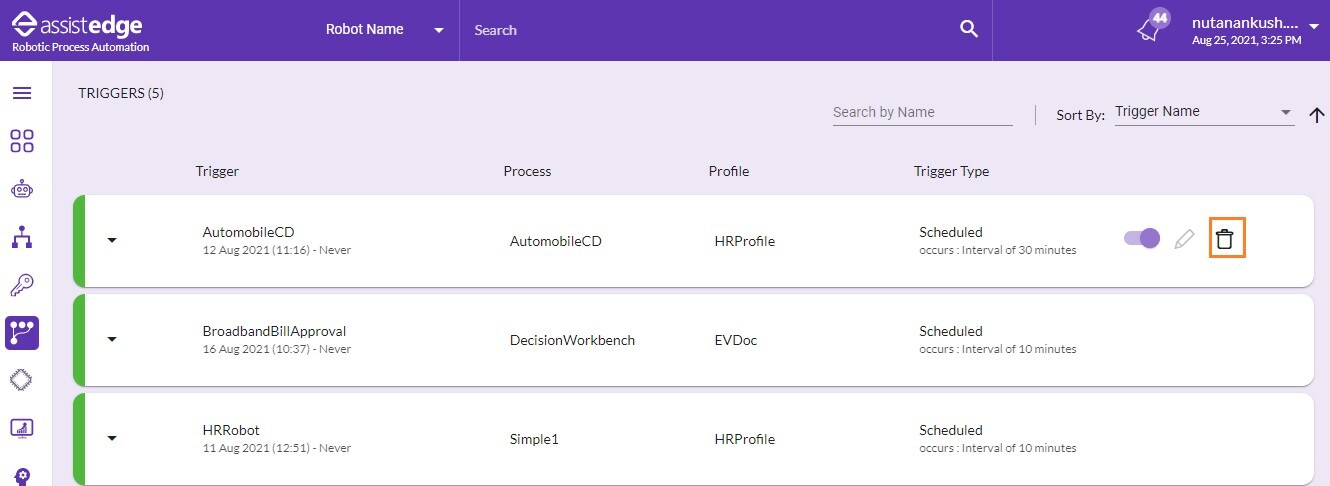Open the hamburger menu in sidebar
Image resolution: width=1330 pixels, height=486 pixels.
(x=22, y=93)
